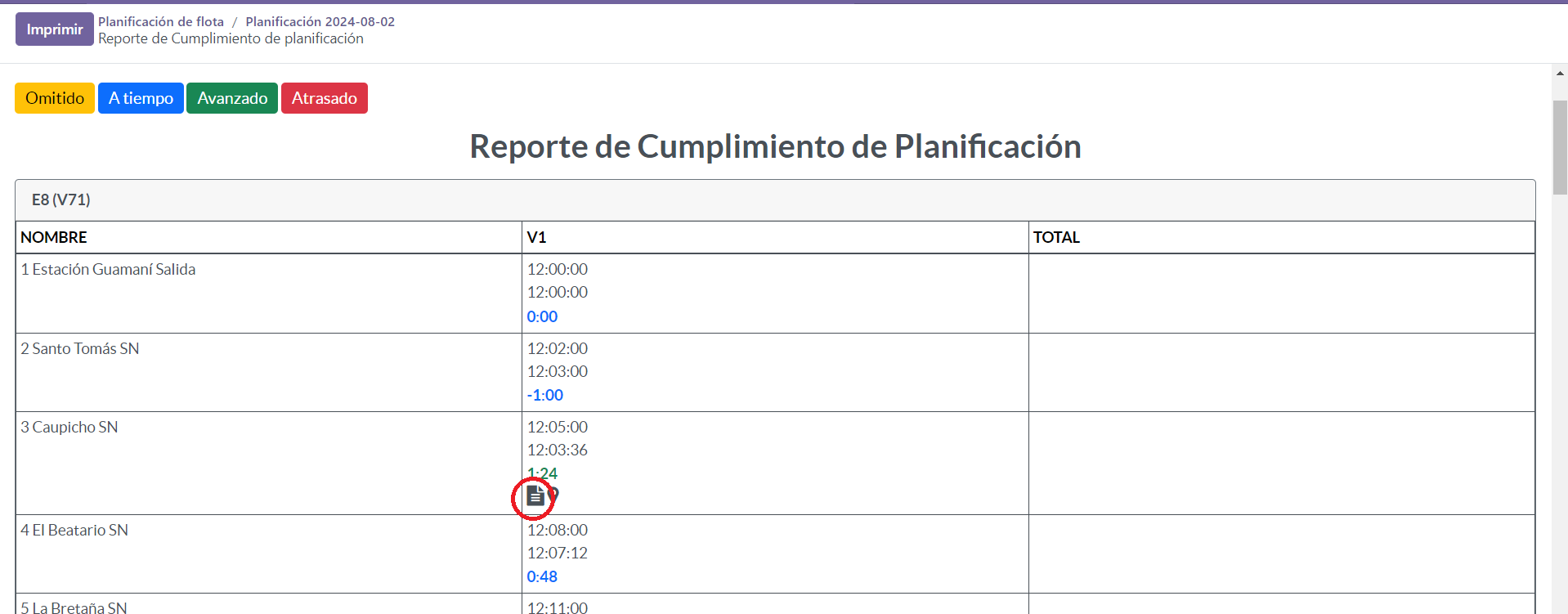Click the Reporte de Cumplimiento de Planificación heading
1568x614 pixels.
tap(775, 146)
